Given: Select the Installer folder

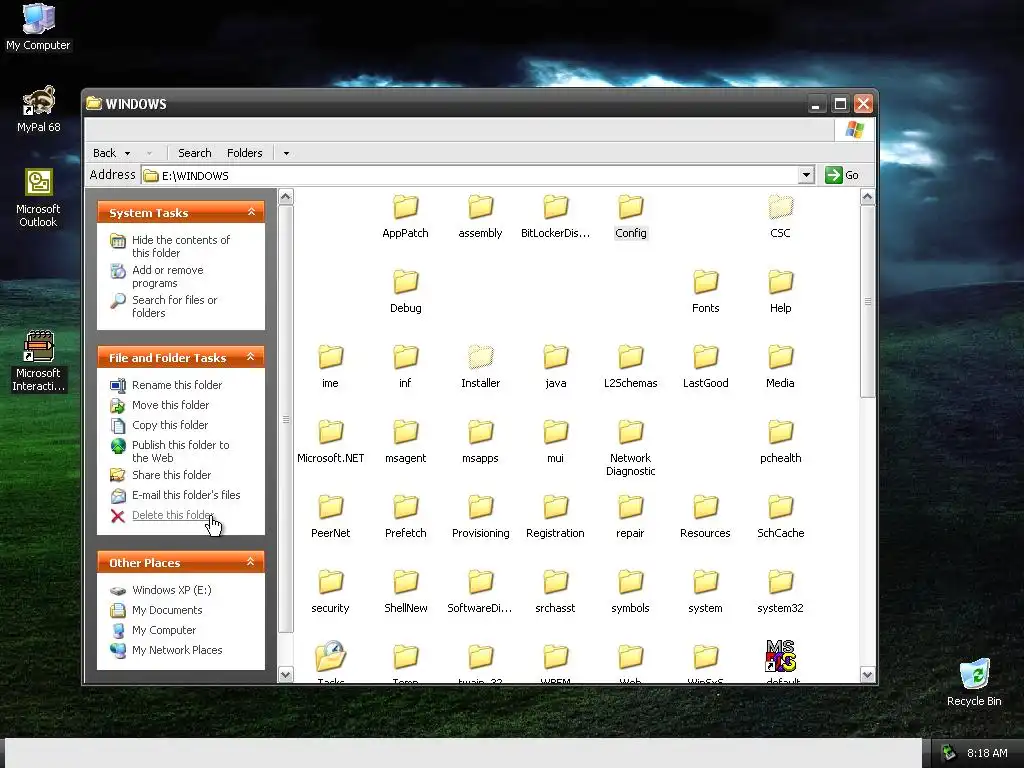Looking at the screenshot, I should click(480, 367).
